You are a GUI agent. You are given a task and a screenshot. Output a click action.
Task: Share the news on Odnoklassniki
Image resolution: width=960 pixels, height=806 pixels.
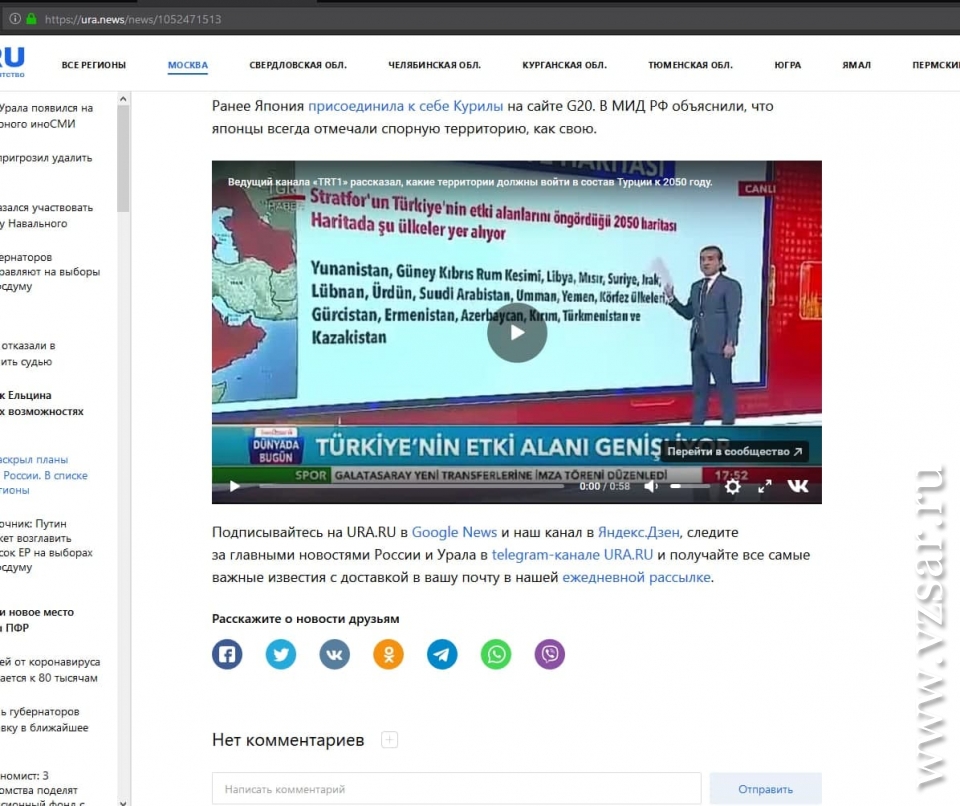389,654
